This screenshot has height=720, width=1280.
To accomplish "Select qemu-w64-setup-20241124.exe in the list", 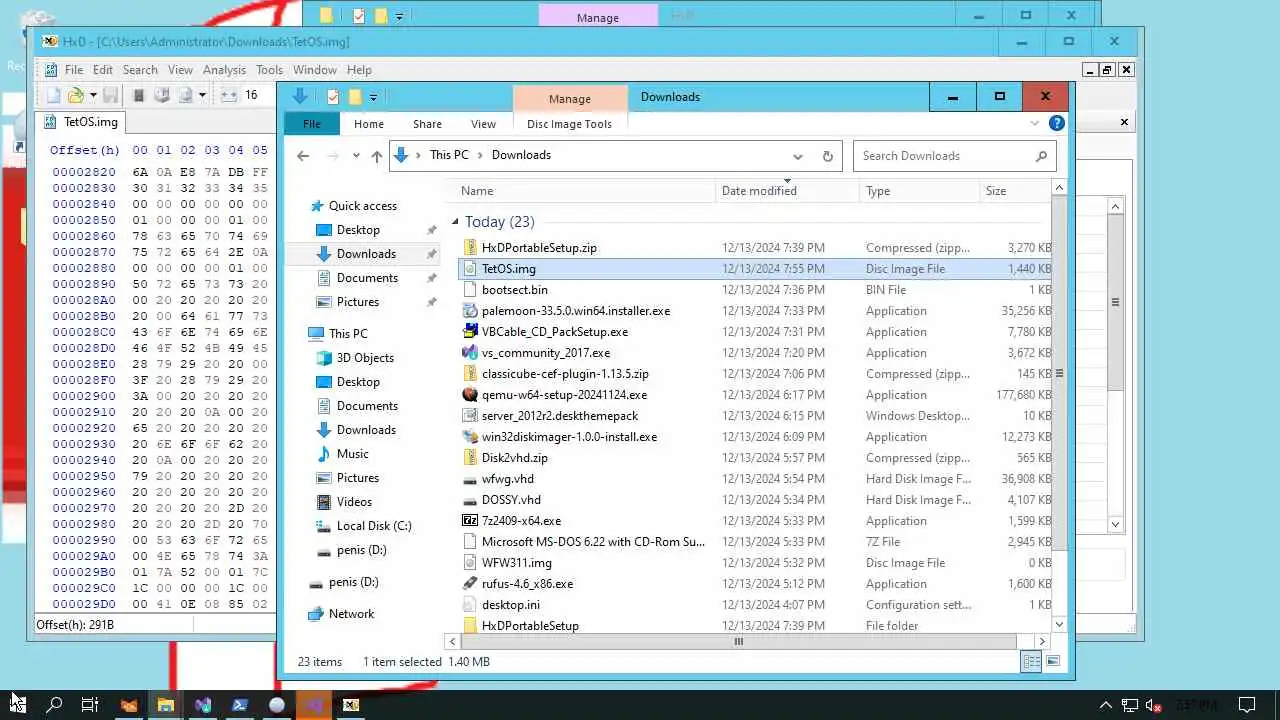I will click(564, 395).
